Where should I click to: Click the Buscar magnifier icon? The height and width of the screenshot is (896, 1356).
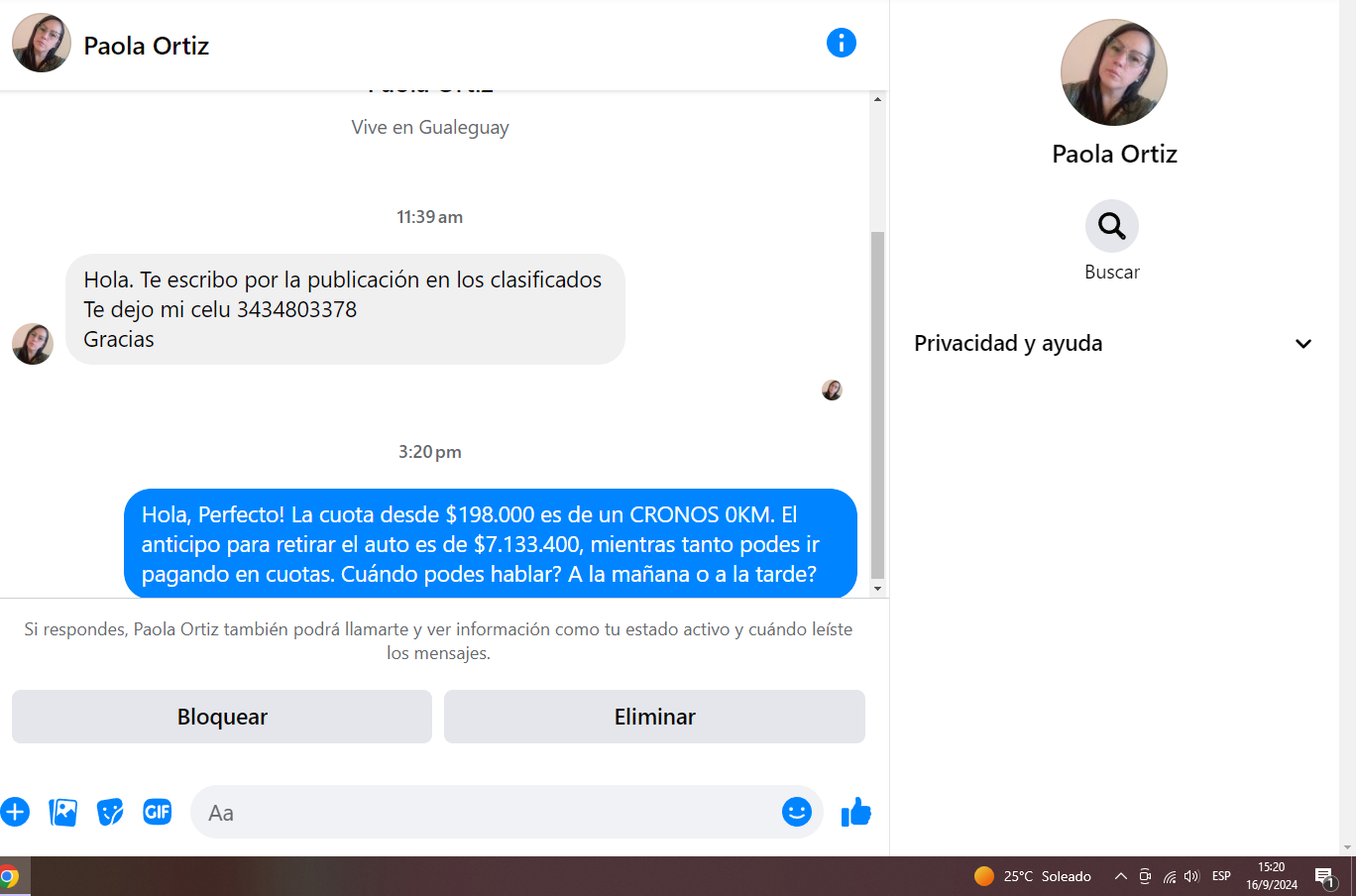point(1112,226)
